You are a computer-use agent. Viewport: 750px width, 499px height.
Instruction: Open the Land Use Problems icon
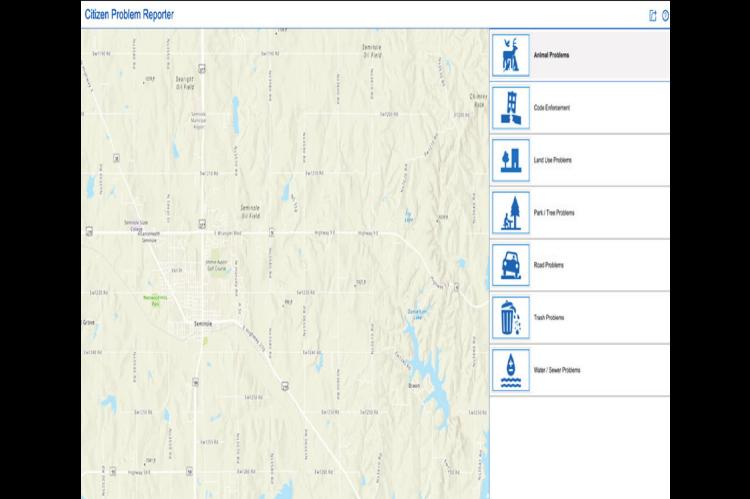coord(511,160)
